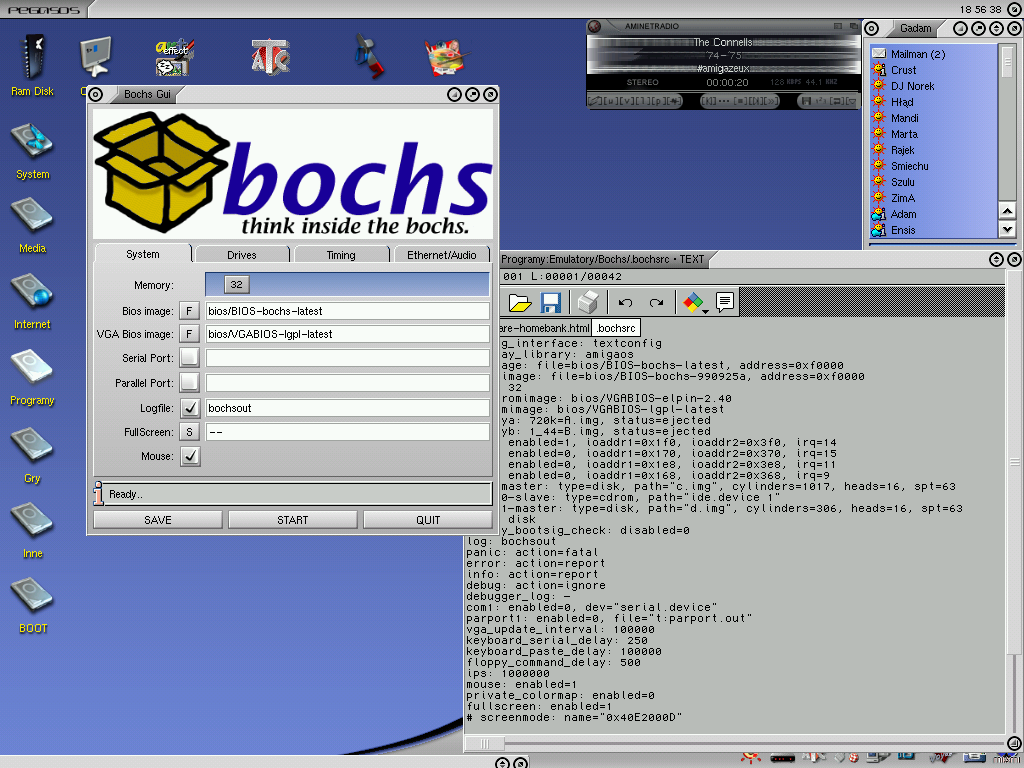Image resolution: width=1024 pixels, height=768 pixels.
Task: Click the Serial Port text field
Action: (347, 357)
